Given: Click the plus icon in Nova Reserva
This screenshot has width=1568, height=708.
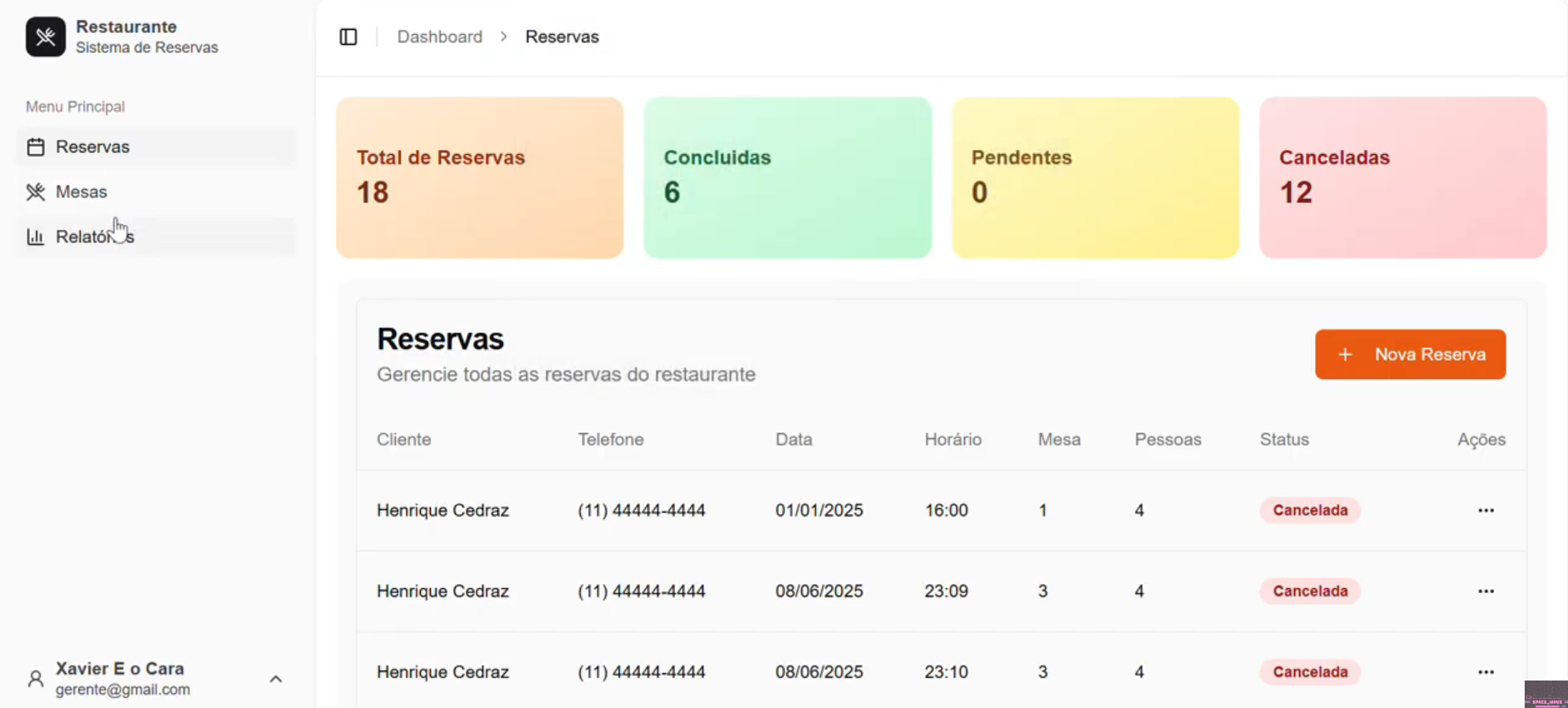Looking at the screenshot, I should pos(1345,355).
